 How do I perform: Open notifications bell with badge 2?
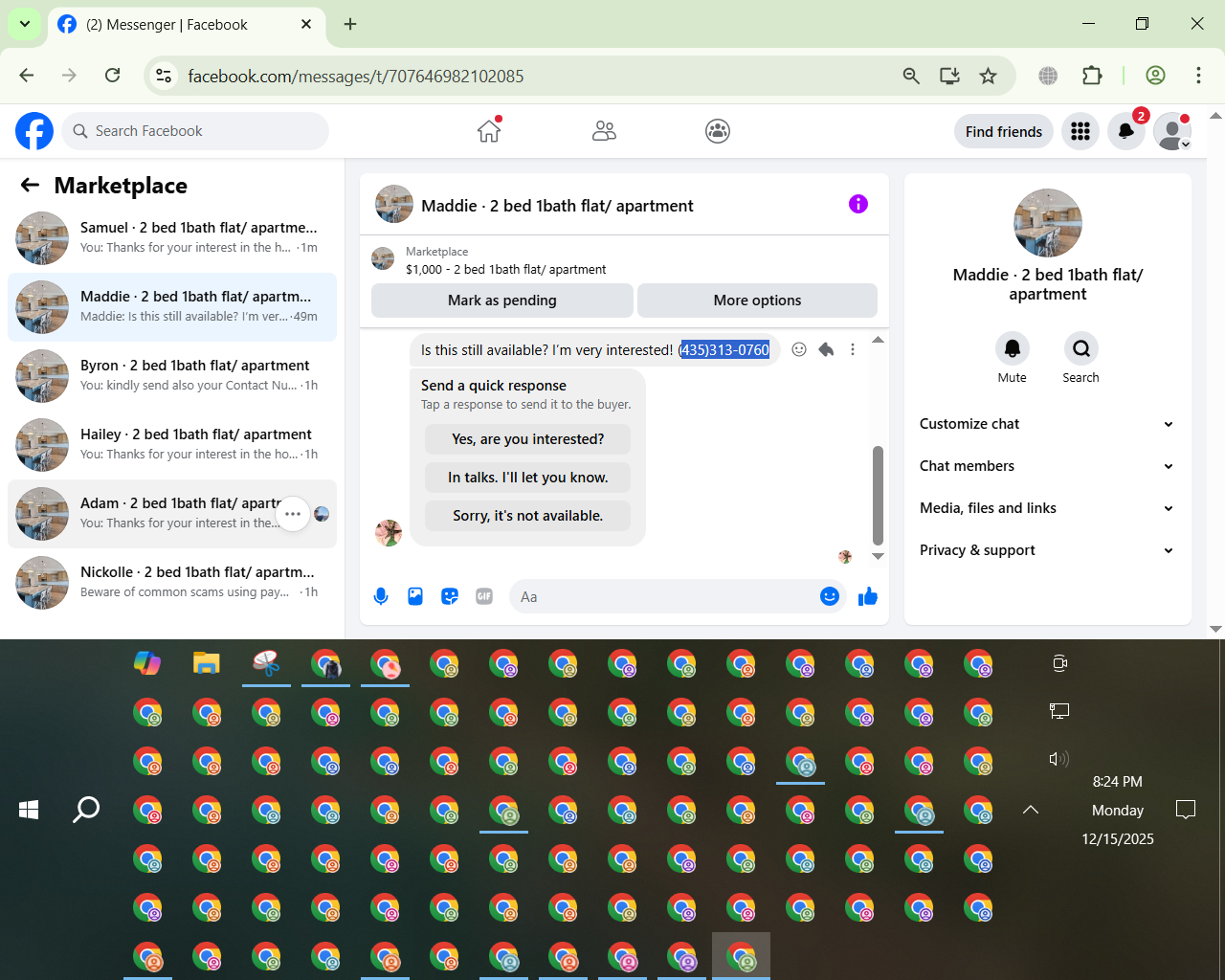pos(1126,131)
